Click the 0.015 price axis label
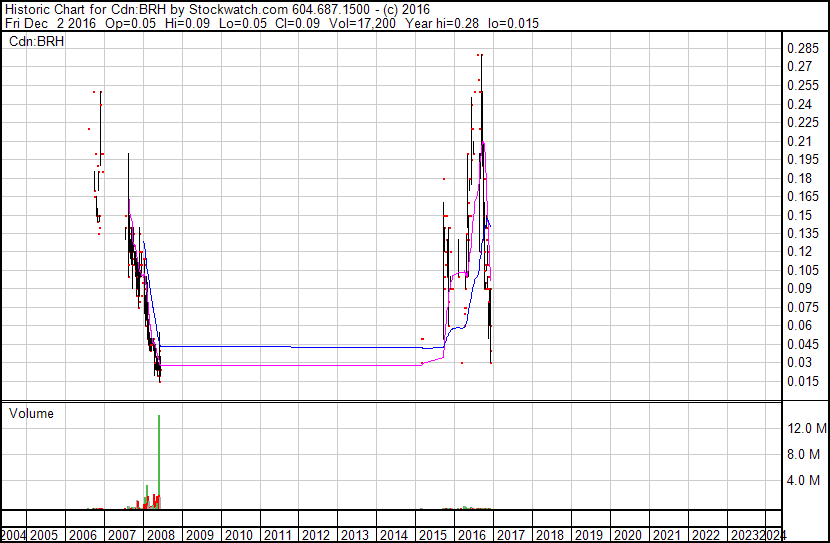Image resolution: width=830 pixels, height=543 pixels. click(802, 381)
